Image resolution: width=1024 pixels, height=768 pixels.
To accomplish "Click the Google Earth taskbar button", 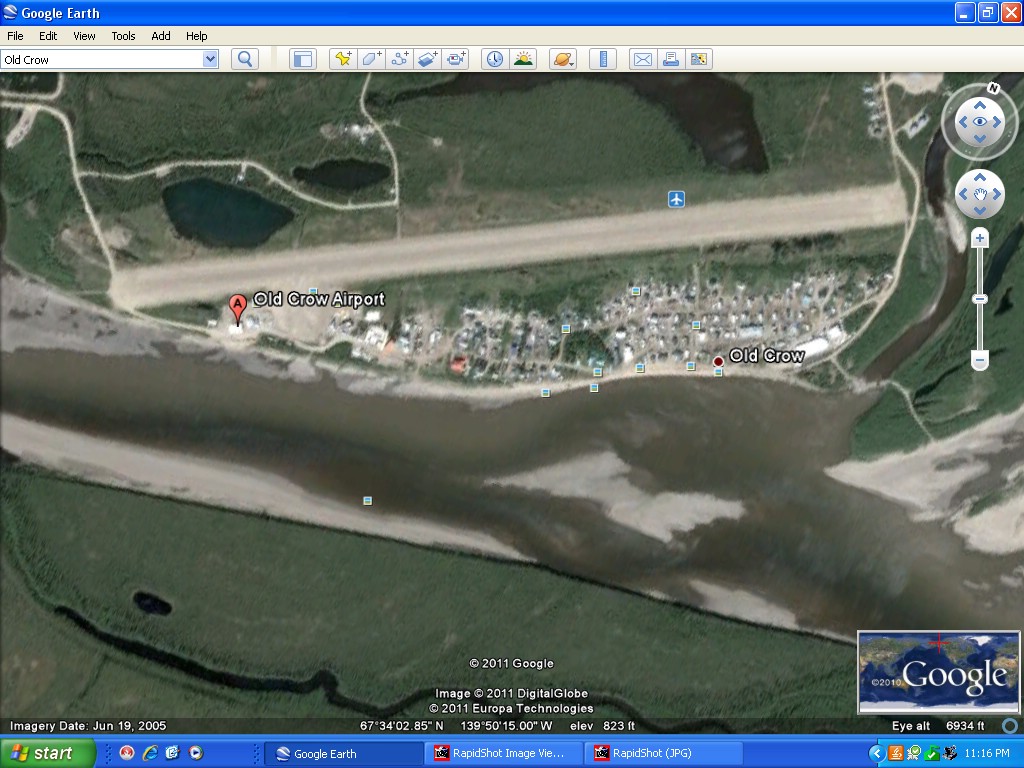I will [x=343, y=753].
